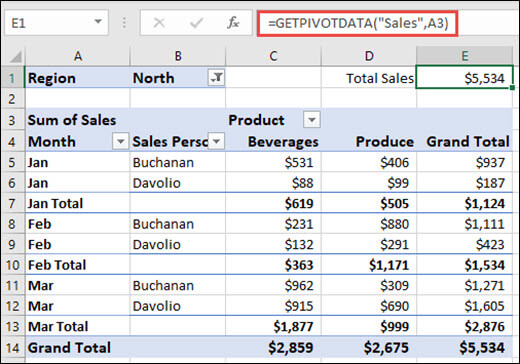Select Davolio in the Feb row
The height and width of the screenshot is (364, 520).
[x=178, y=244]
